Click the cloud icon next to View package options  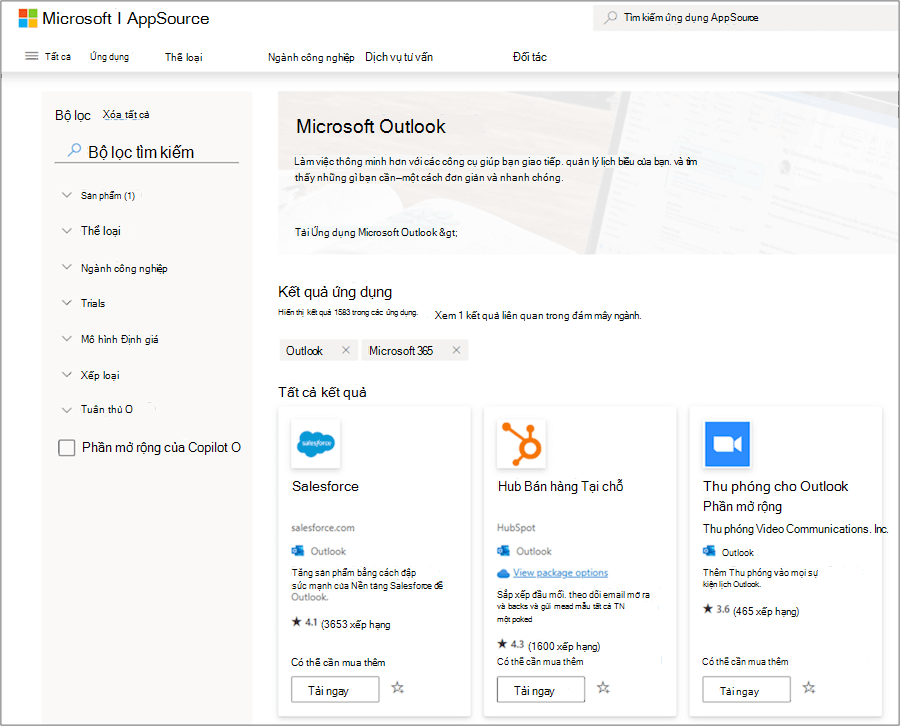pos(503,573)
